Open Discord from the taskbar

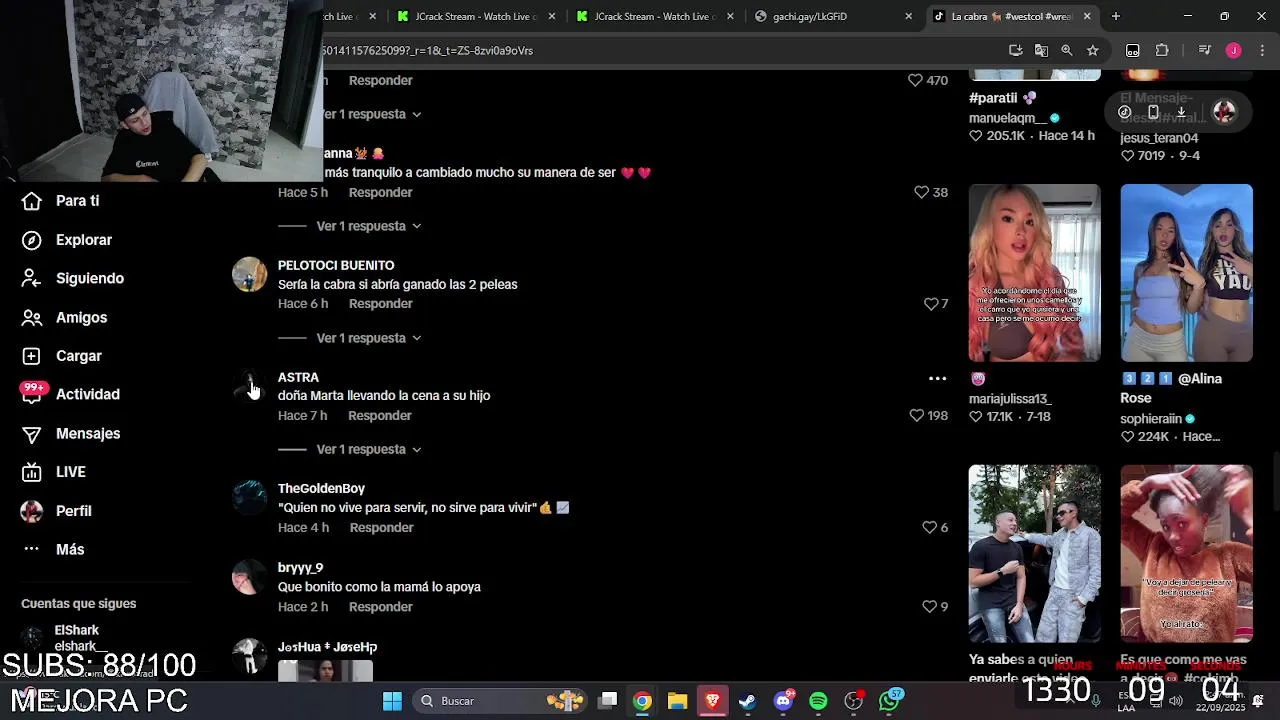point(783,701)
